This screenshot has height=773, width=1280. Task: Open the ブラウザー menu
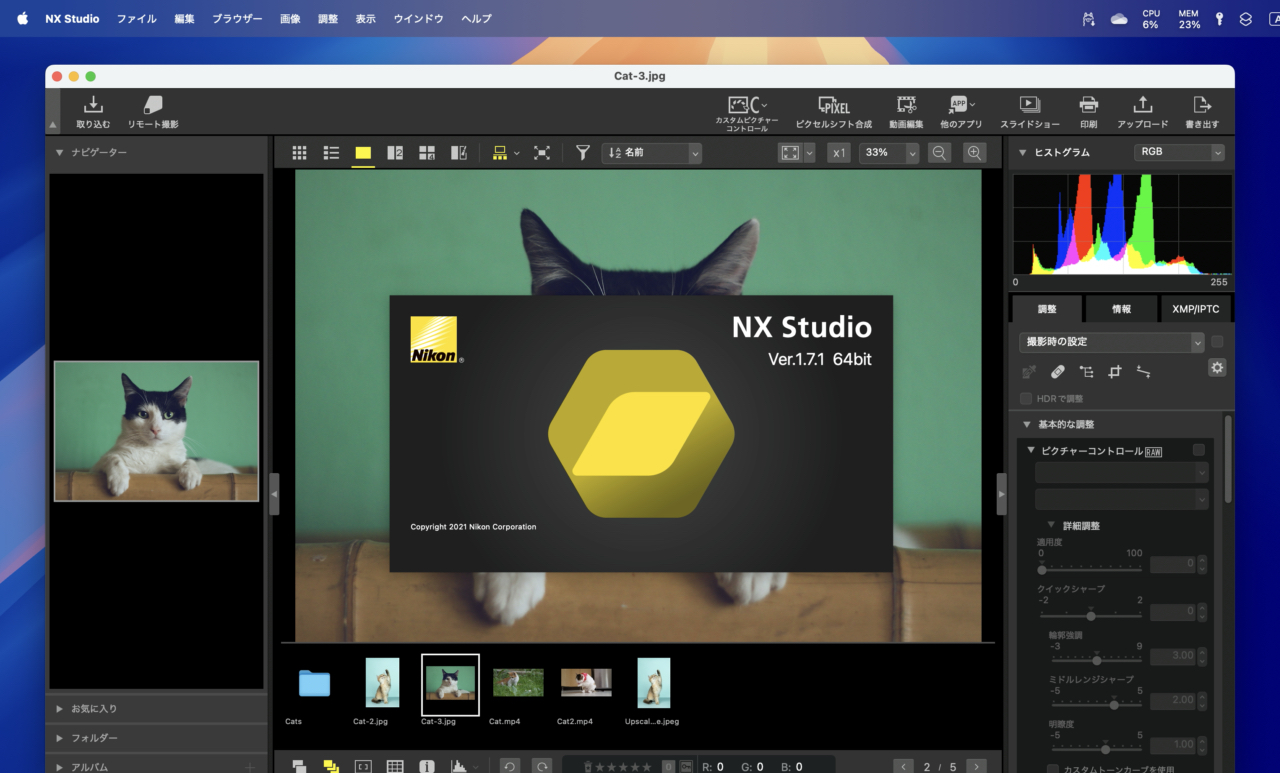[237, 19]
